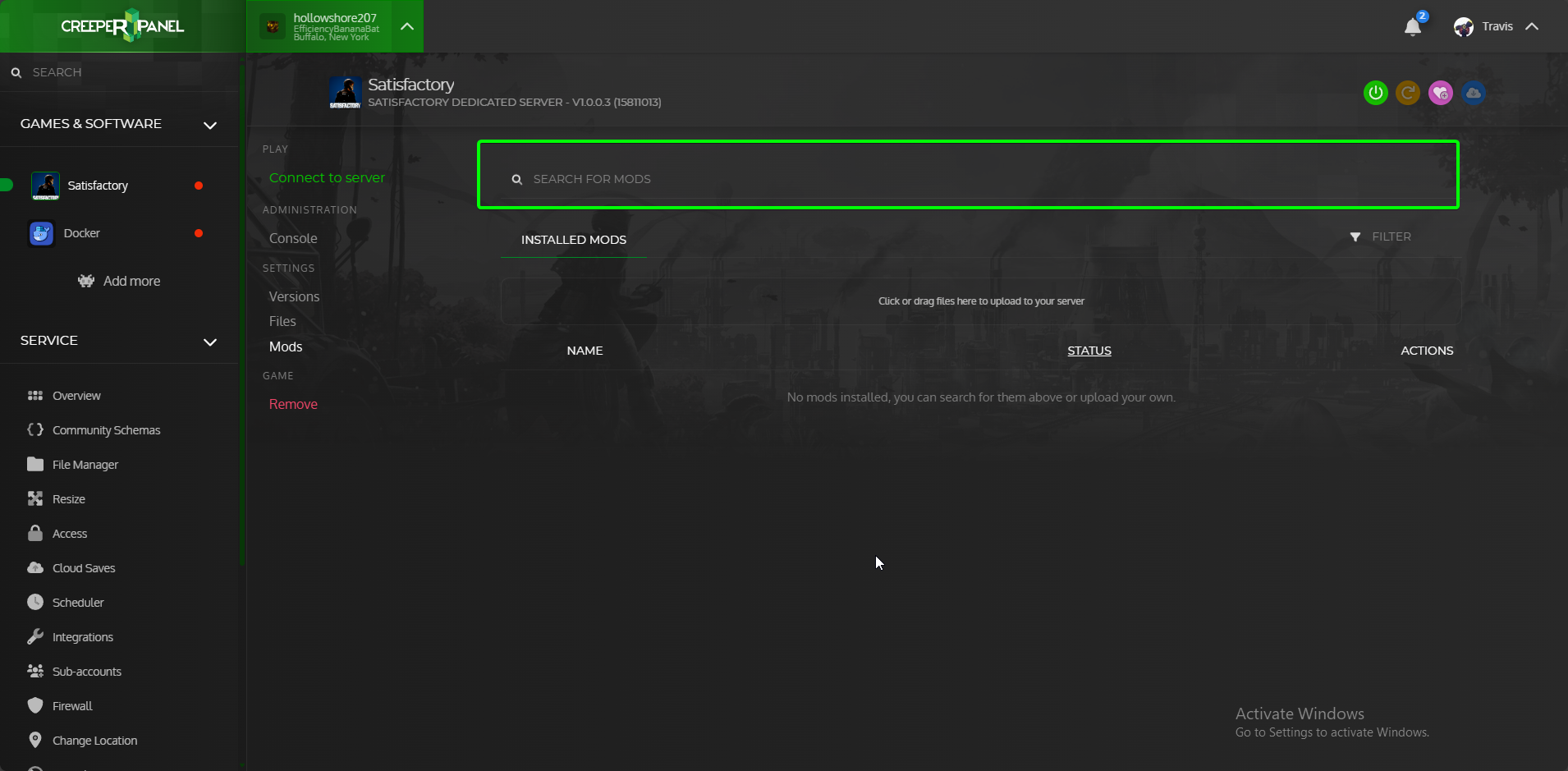Screen dimensions: 1568x771
Task: Click the green power button icon
Action: pyautogui.click(x=1376, y=93)
